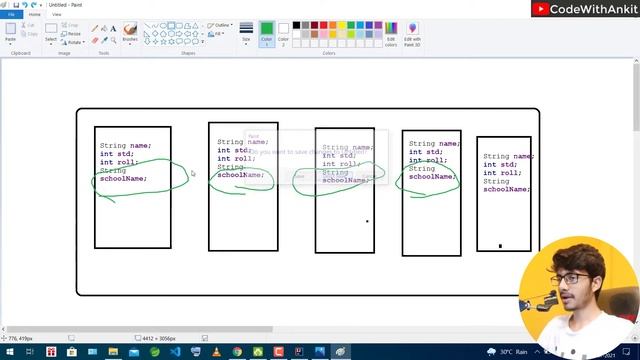The height and width of the screenshot is (360, 640).
Task: Select the Eraser tool
Action: pos(95,40)
